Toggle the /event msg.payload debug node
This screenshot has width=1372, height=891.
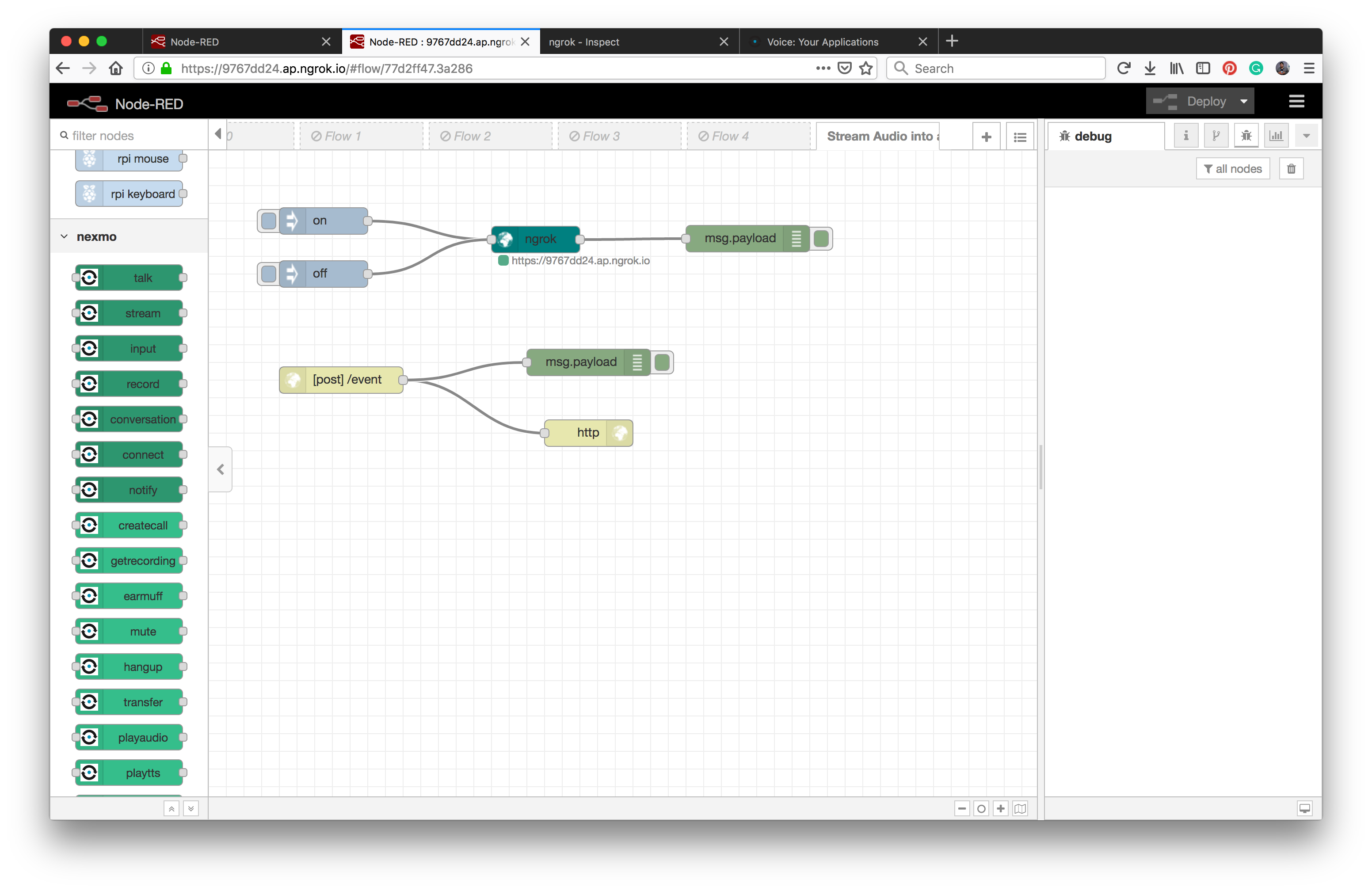[663, 362]
